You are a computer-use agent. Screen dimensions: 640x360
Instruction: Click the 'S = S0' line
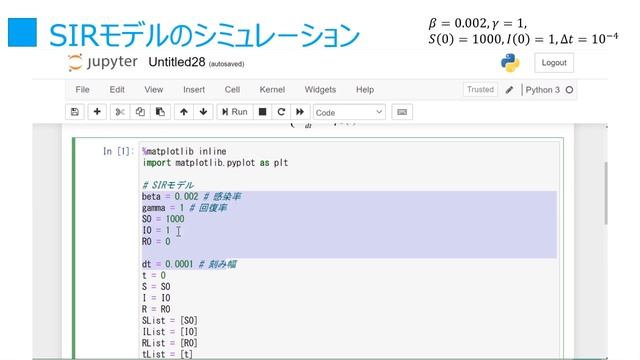pyautogui.click(x=156, y=287)
